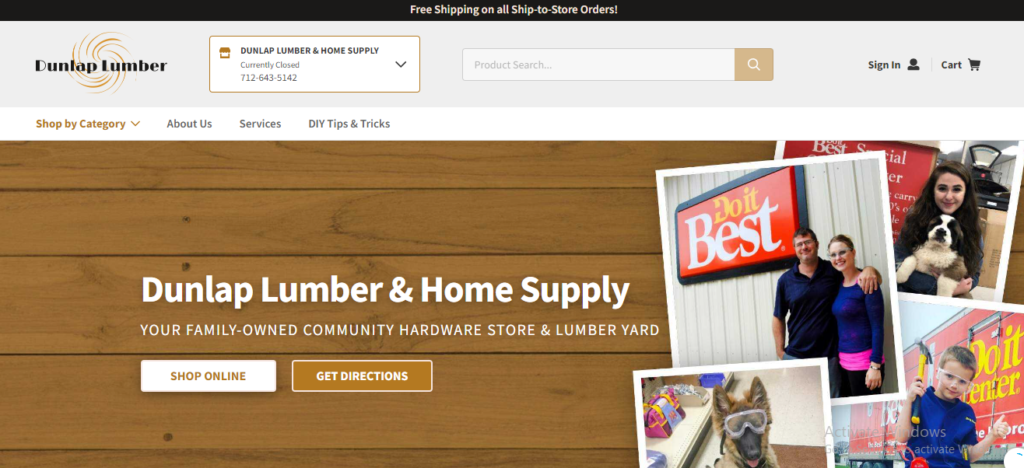Open DIY Tips & Tricks page
Screen dimensions: 1024x468
(349, 123)
